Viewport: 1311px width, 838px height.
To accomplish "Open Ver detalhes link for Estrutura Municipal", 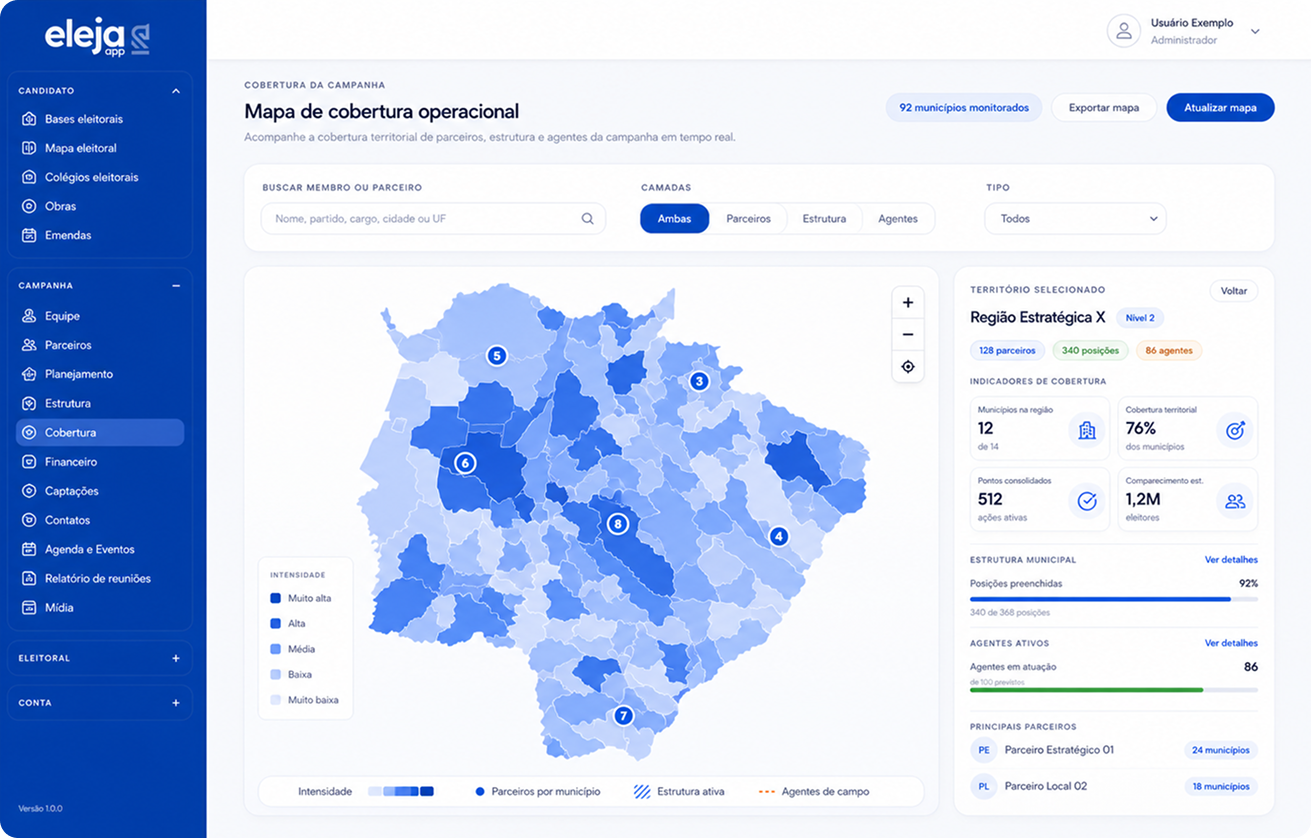I will pos(1231,560).
